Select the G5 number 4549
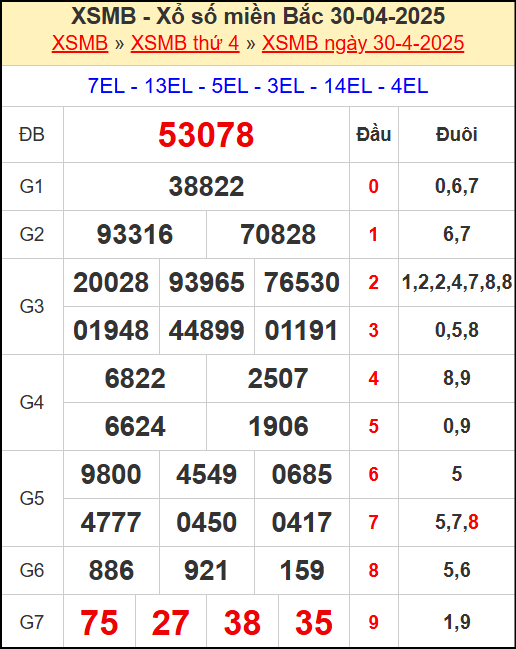 (206, 474)
